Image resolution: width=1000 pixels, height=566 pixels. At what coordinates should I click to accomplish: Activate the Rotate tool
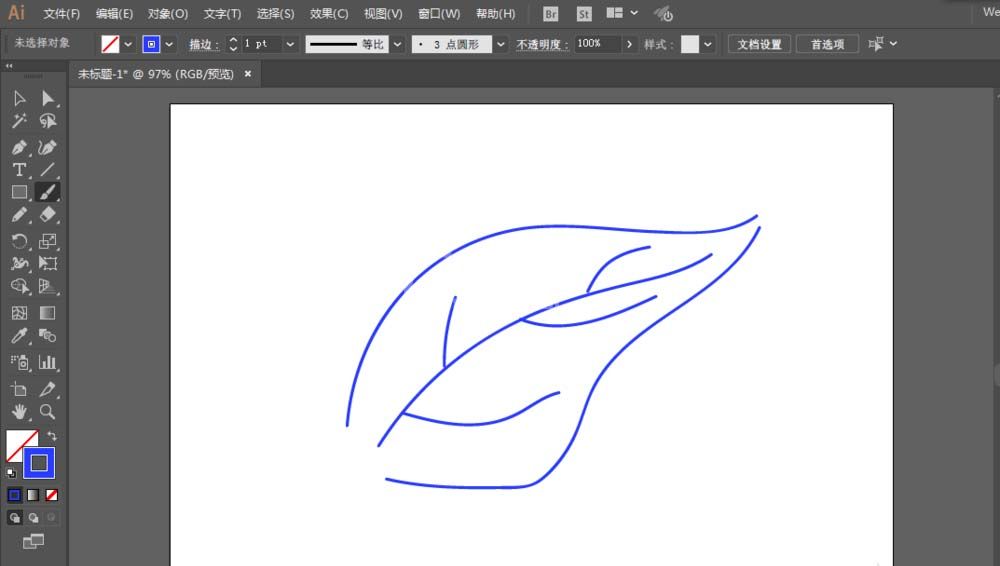[x=19, y=241]
